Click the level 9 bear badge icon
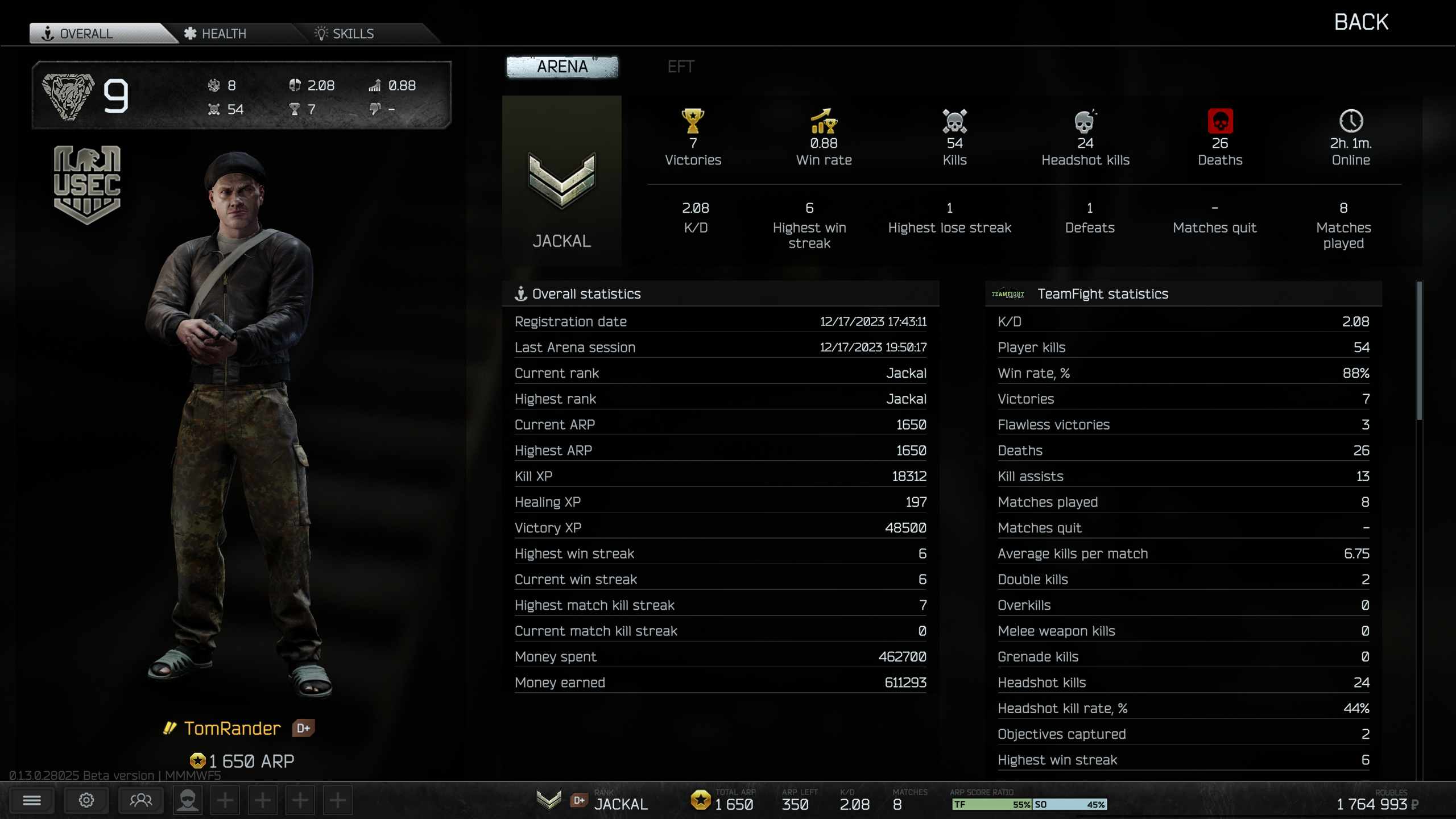Image resolution: width=1456 pixels, height=819 pixels. [68, 97]
